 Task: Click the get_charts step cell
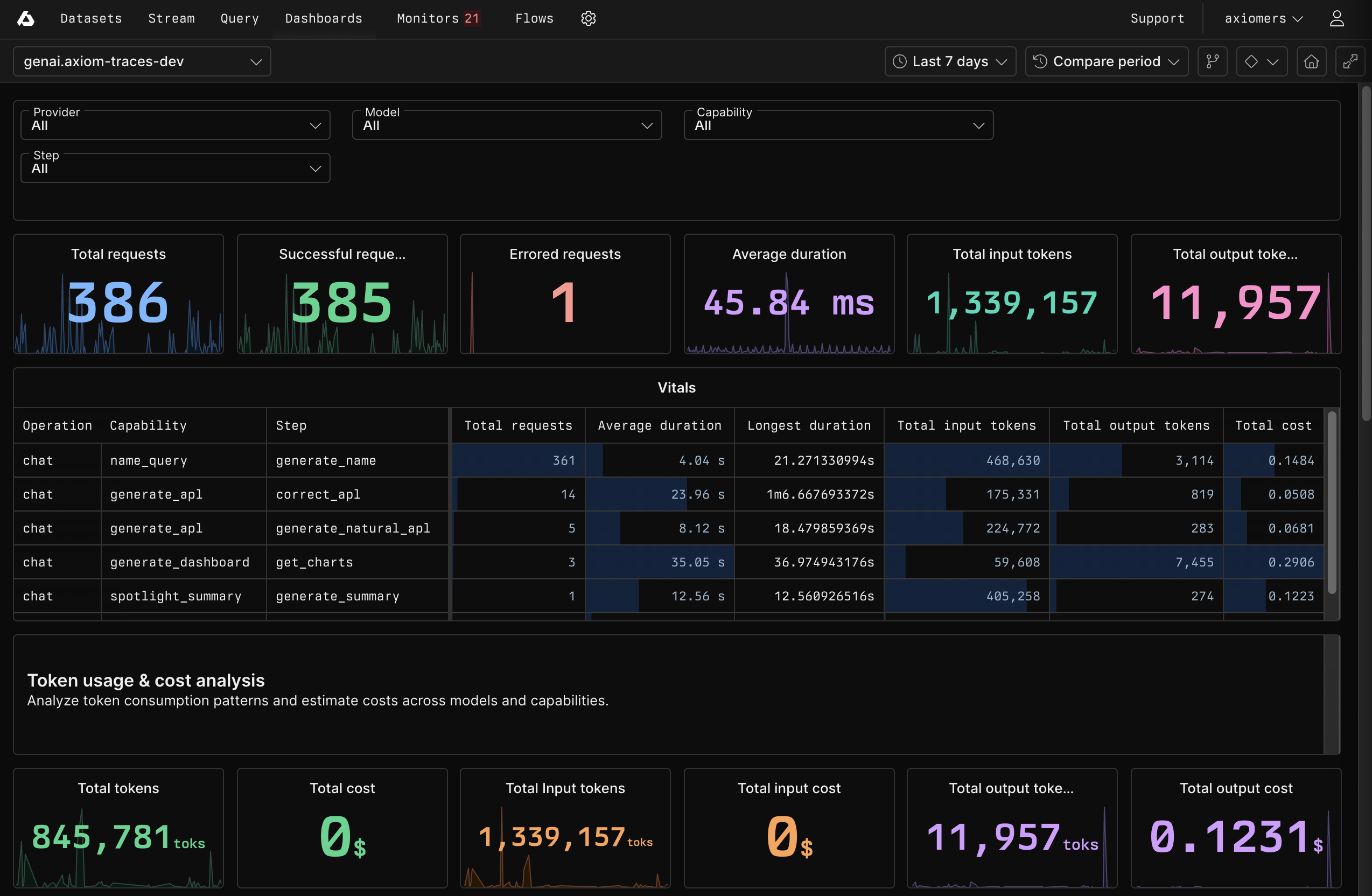[358, 562]
